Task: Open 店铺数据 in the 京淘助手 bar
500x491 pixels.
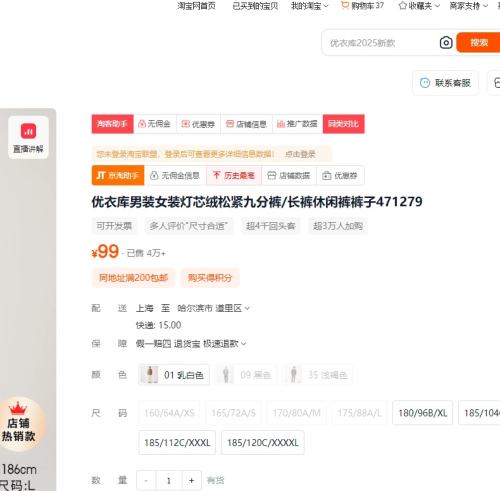Action: coord(289,175)
